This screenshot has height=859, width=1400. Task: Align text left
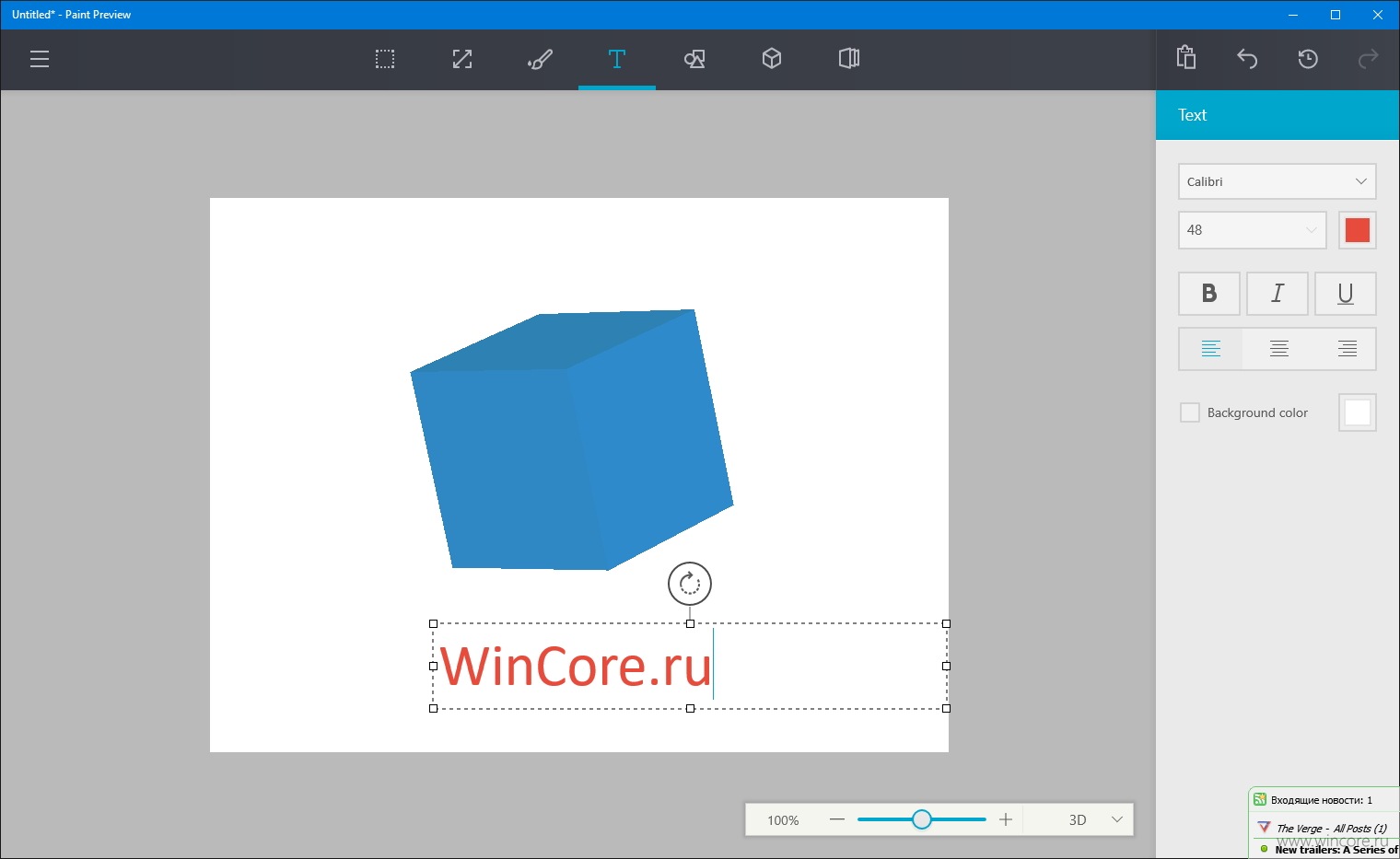tap(1211, 349)
